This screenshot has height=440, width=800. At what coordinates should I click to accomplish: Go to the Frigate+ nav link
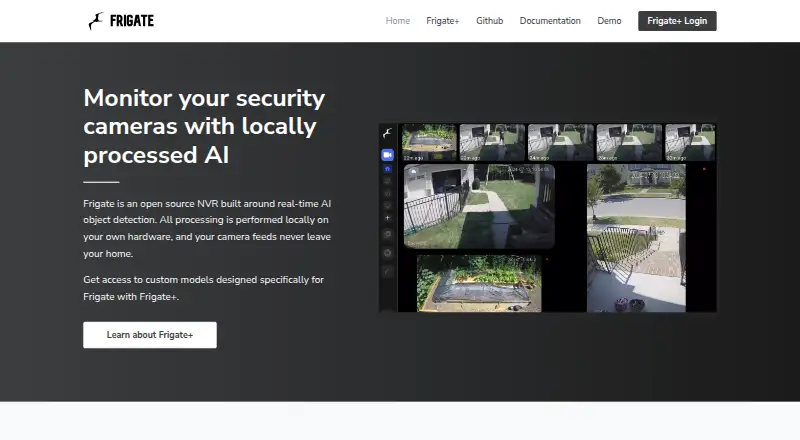443,21
